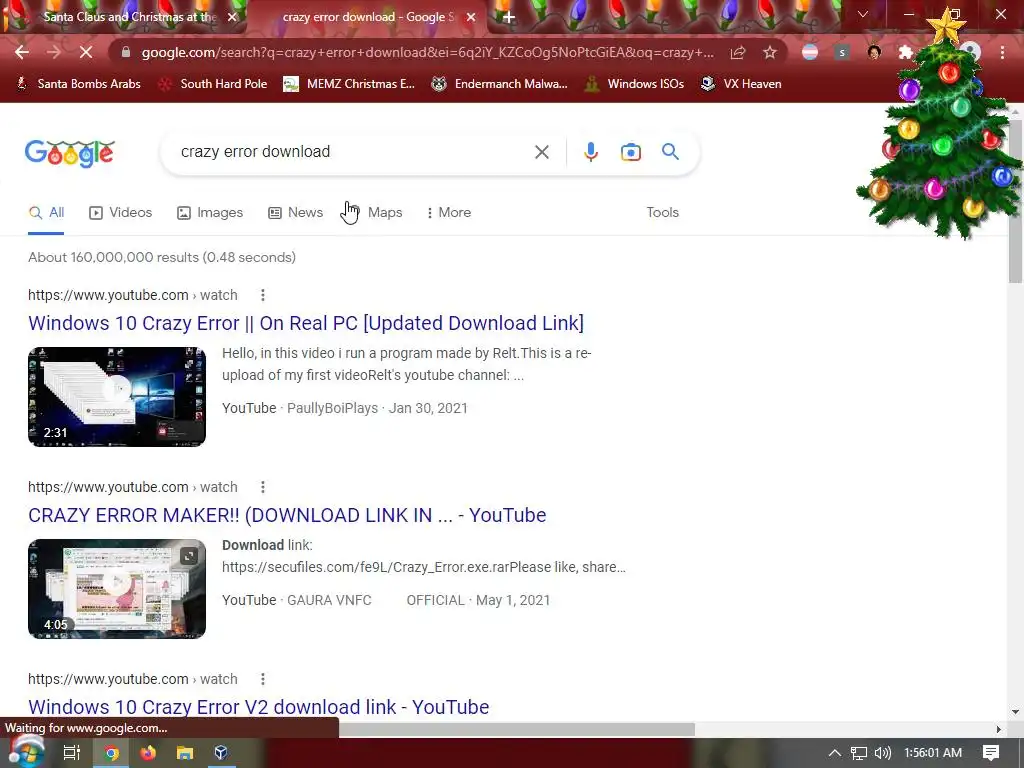
Task: Open the volume control in tray
Action: (x=883, y=753)
